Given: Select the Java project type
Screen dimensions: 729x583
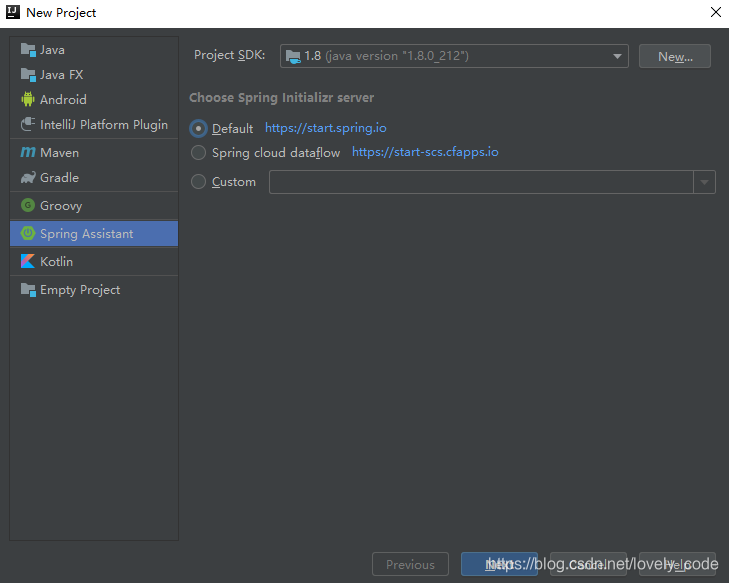Looking at the screenshot, I should coord(94,50).
